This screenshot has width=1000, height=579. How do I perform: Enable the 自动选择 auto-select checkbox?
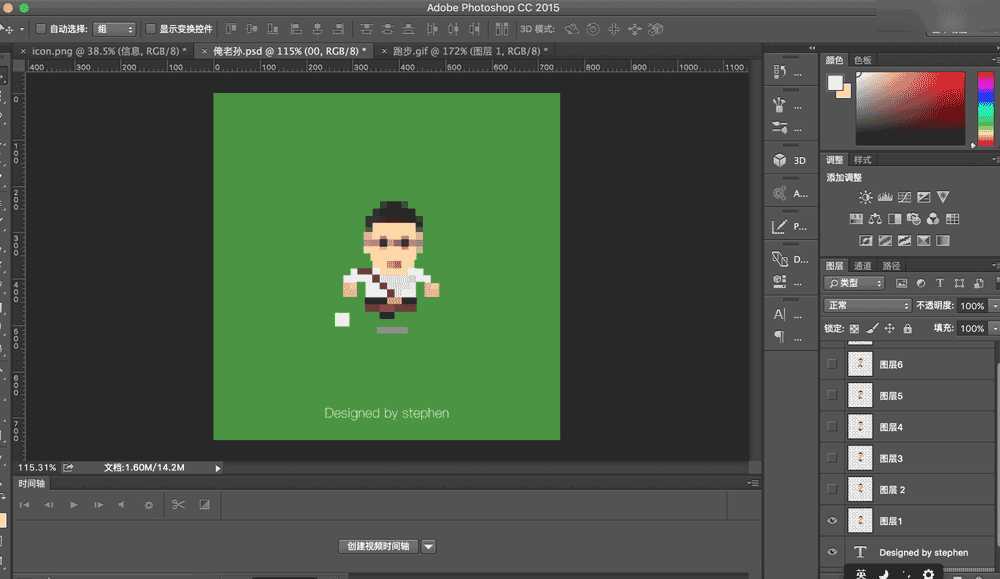[x=41, y=29]
